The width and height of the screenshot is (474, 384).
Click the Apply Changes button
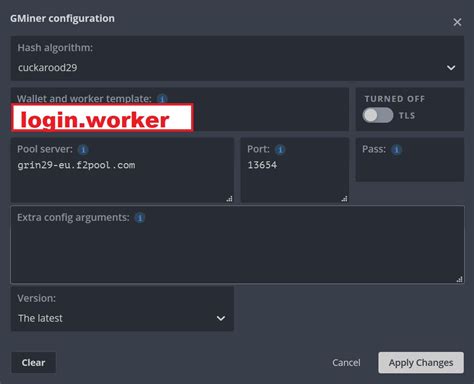[x=421, y=362]
